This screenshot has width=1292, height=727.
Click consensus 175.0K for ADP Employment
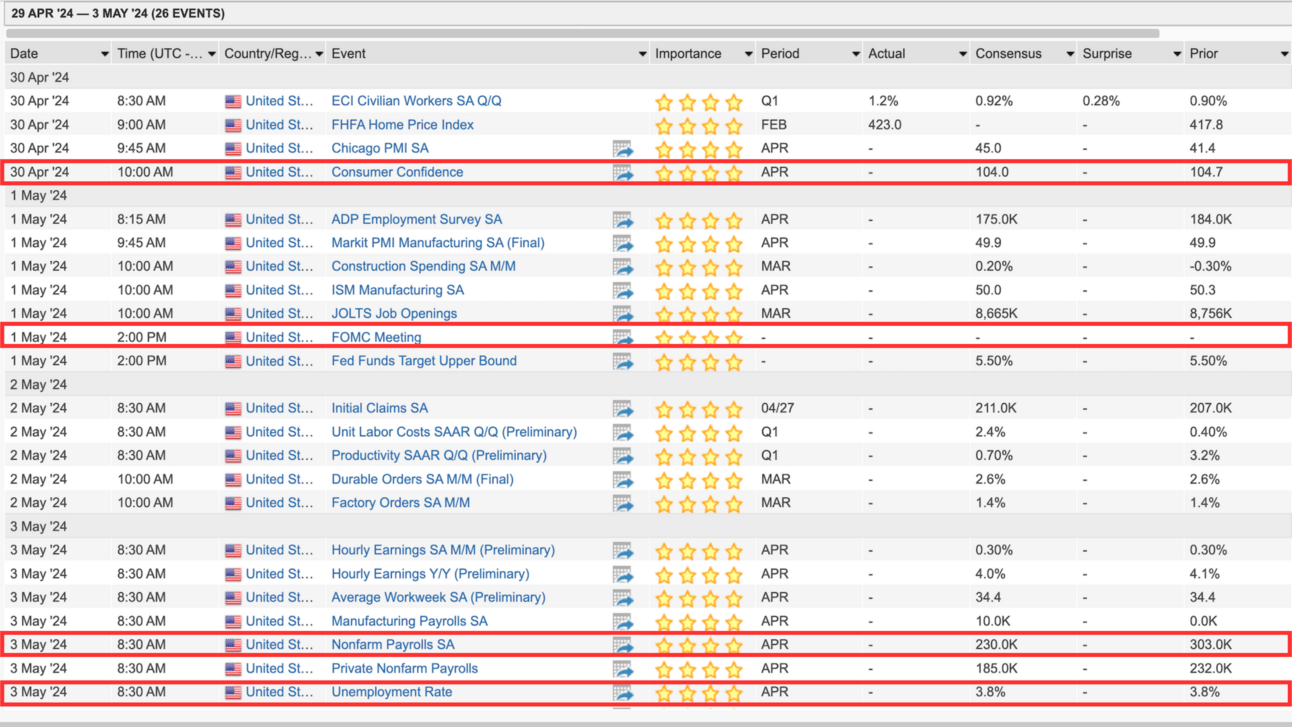[x=996, y=219]
